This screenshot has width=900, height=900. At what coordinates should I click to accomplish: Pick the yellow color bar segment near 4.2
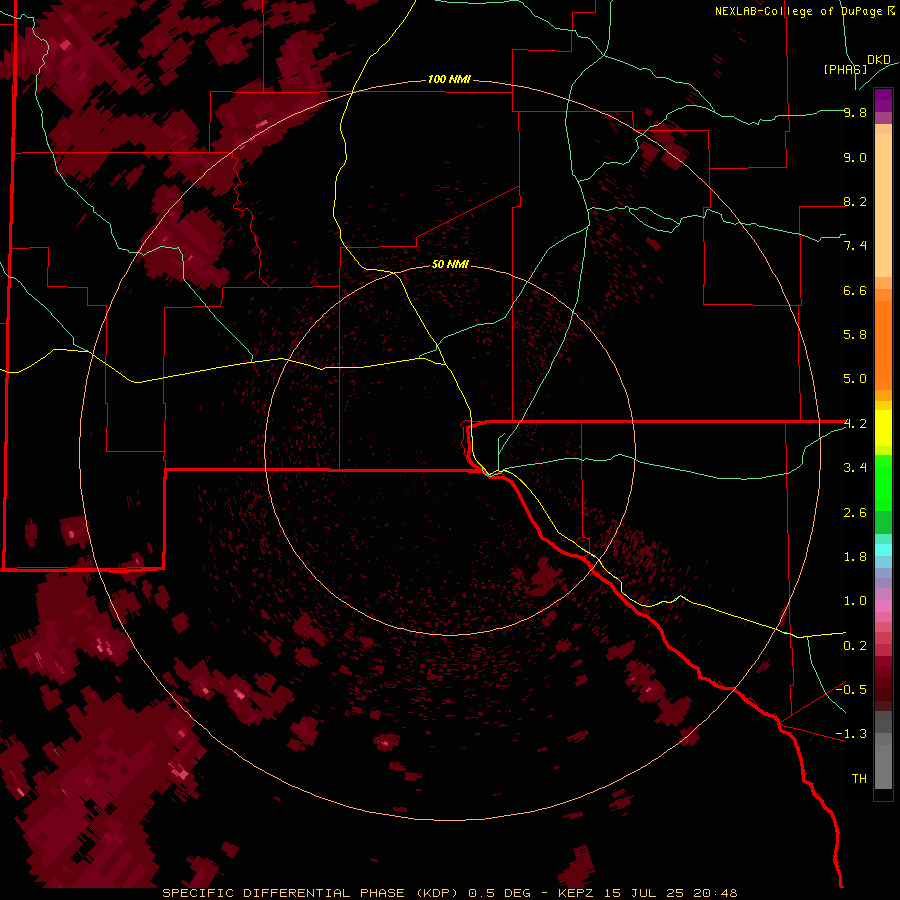click(883, 428)
